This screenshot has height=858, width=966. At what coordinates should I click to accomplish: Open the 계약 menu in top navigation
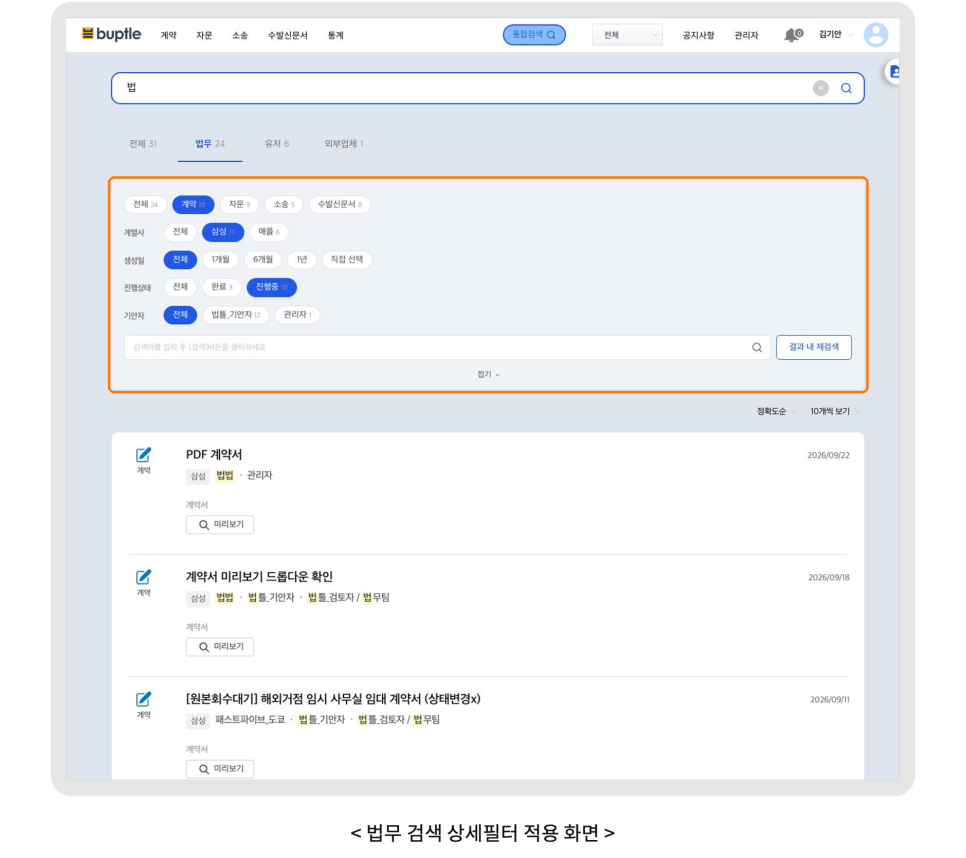tap(168, 35)
